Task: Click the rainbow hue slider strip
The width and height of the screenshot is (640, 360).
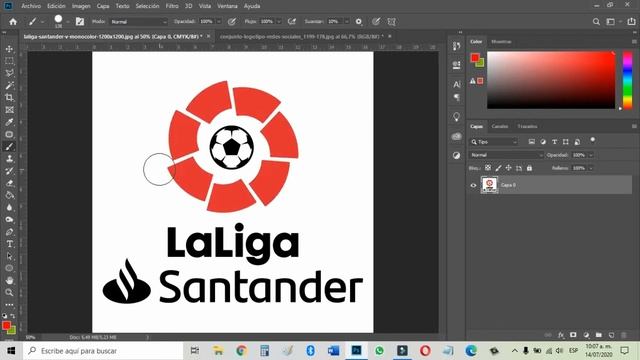Action: click(x=627, y=80)
